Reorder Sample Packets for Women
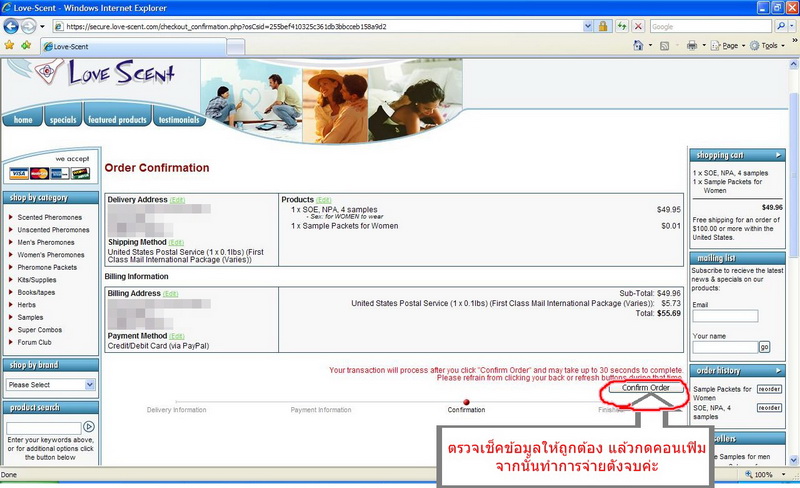 click(769, 389)
